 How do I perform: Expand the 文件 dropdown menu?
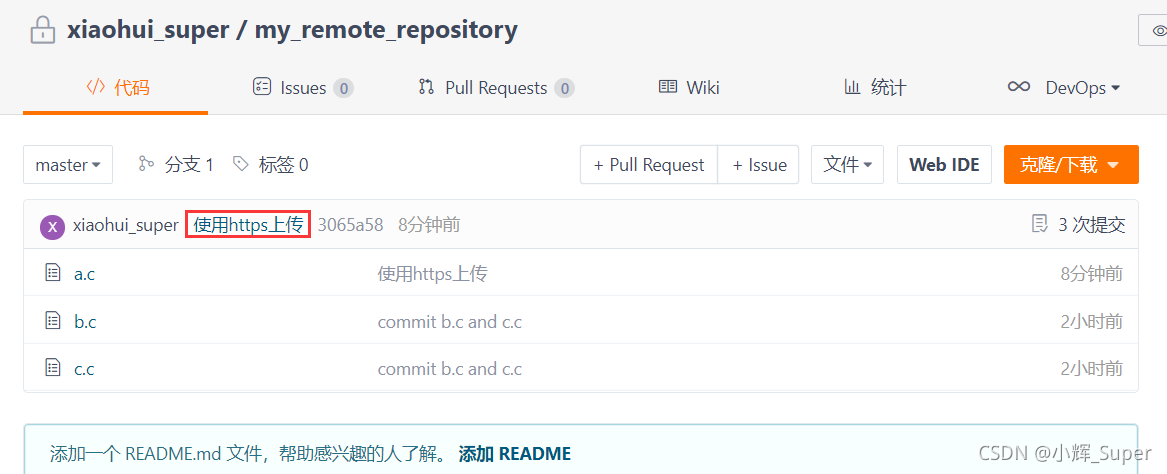[847, 164]
